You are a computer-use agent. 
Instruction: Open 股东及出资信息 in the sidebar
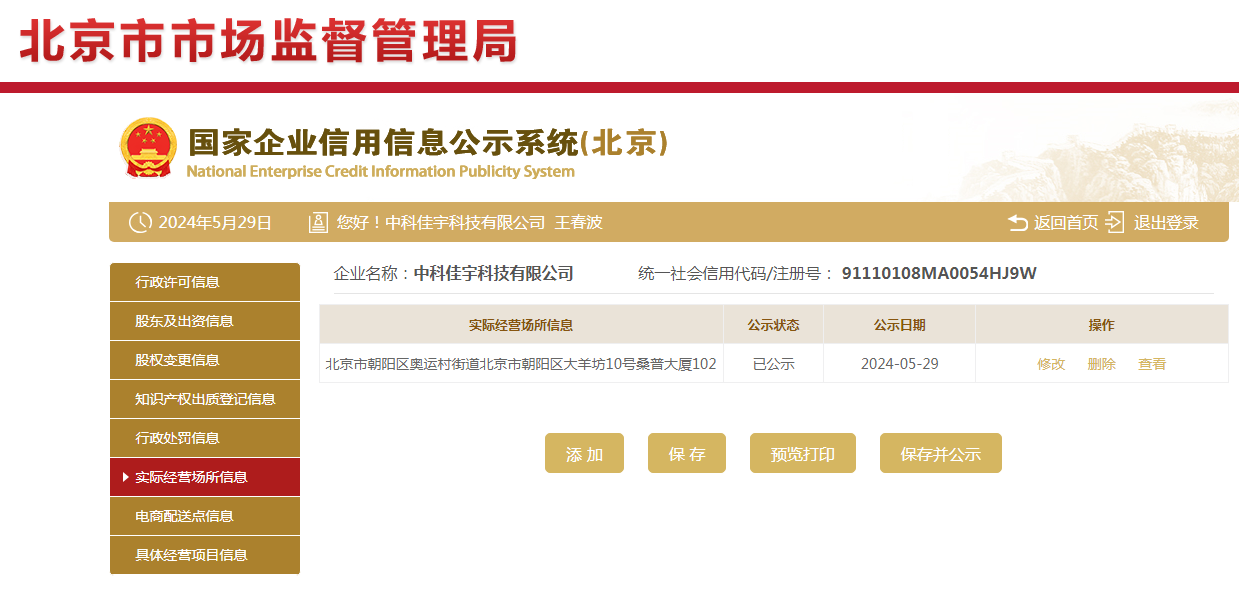point(205,321)
